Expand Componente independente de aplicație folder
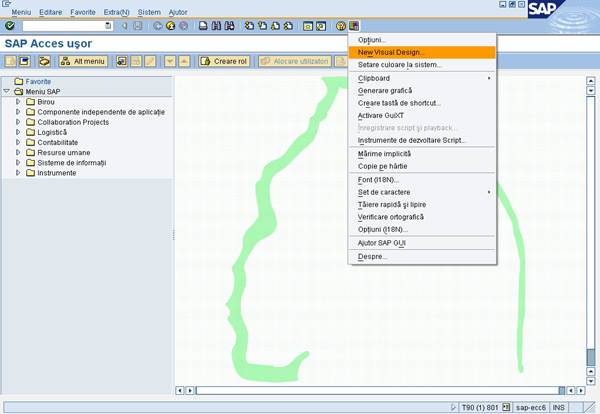This screenshot has height=414, width=600. pyautogui.click(x=18, y=112)
